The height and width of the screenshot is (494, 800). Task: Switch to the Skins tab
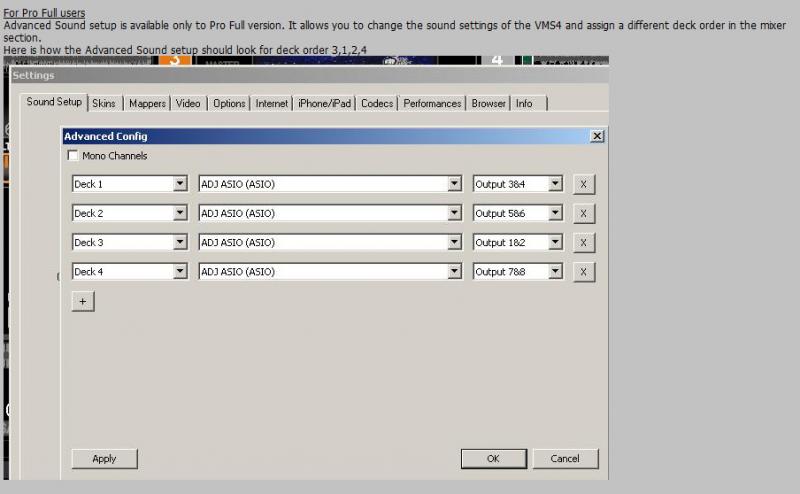[104, 103]
